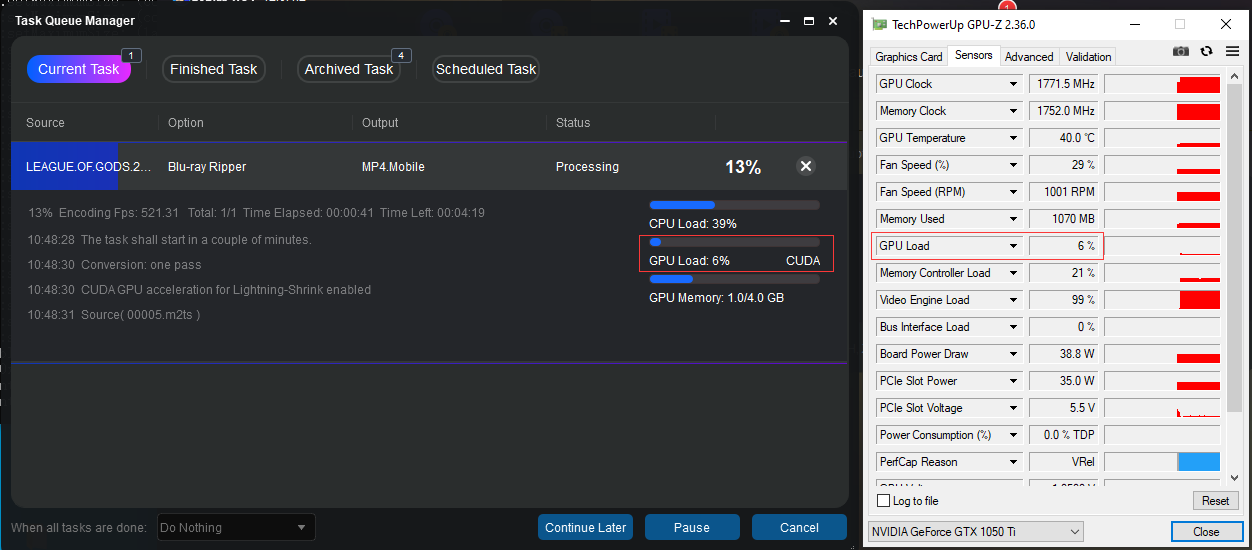Click the GPU Memory usage bar
Viewport: 1252px width, 550px height.
tap(734, 279)
